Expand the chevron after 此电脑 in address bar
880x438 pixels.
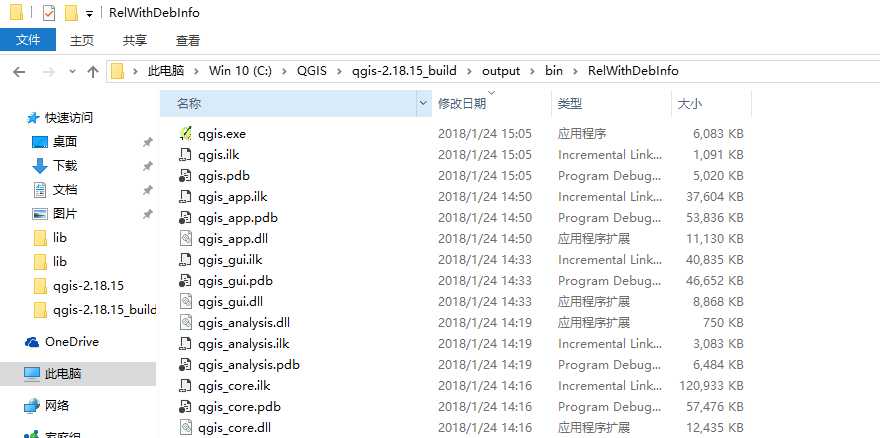pos(196,71)
